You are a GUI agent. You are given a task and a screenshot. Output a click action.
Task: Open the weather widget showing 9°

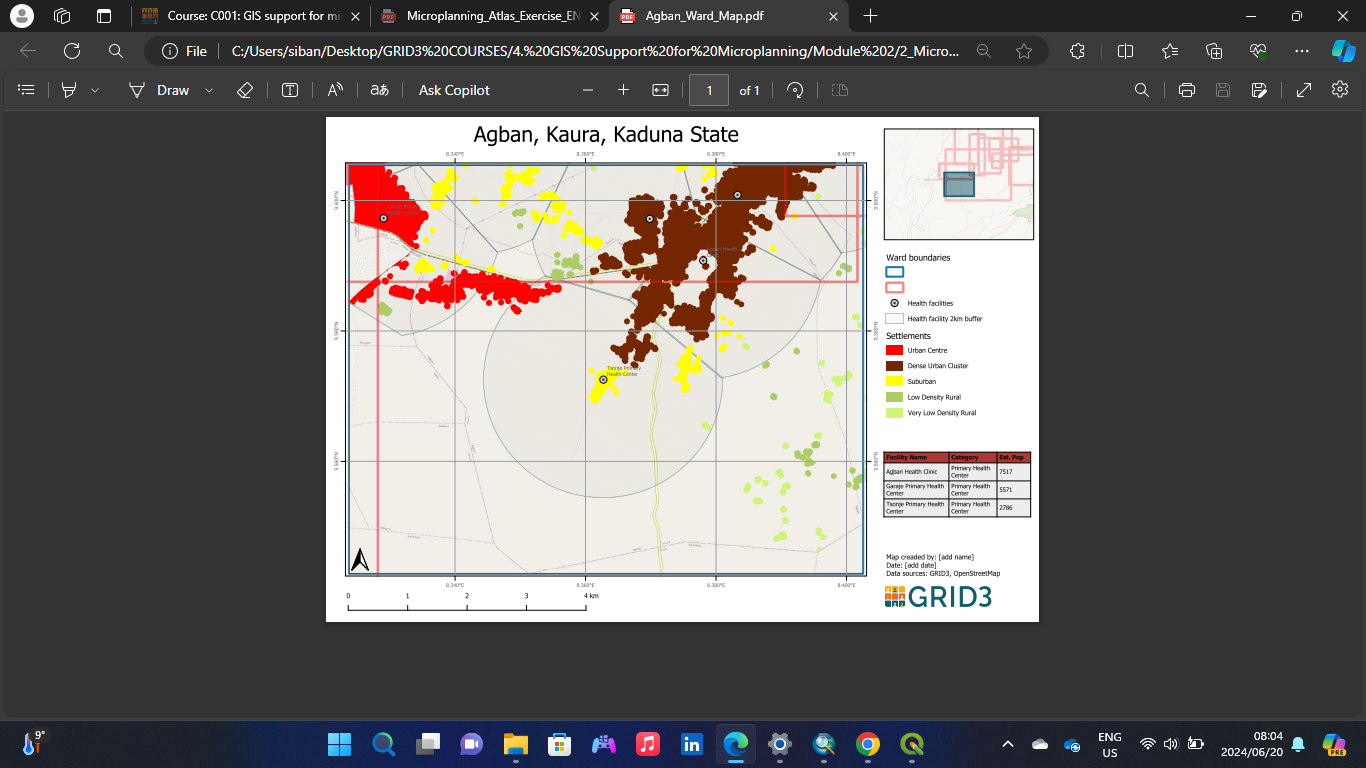pos(34,743)
